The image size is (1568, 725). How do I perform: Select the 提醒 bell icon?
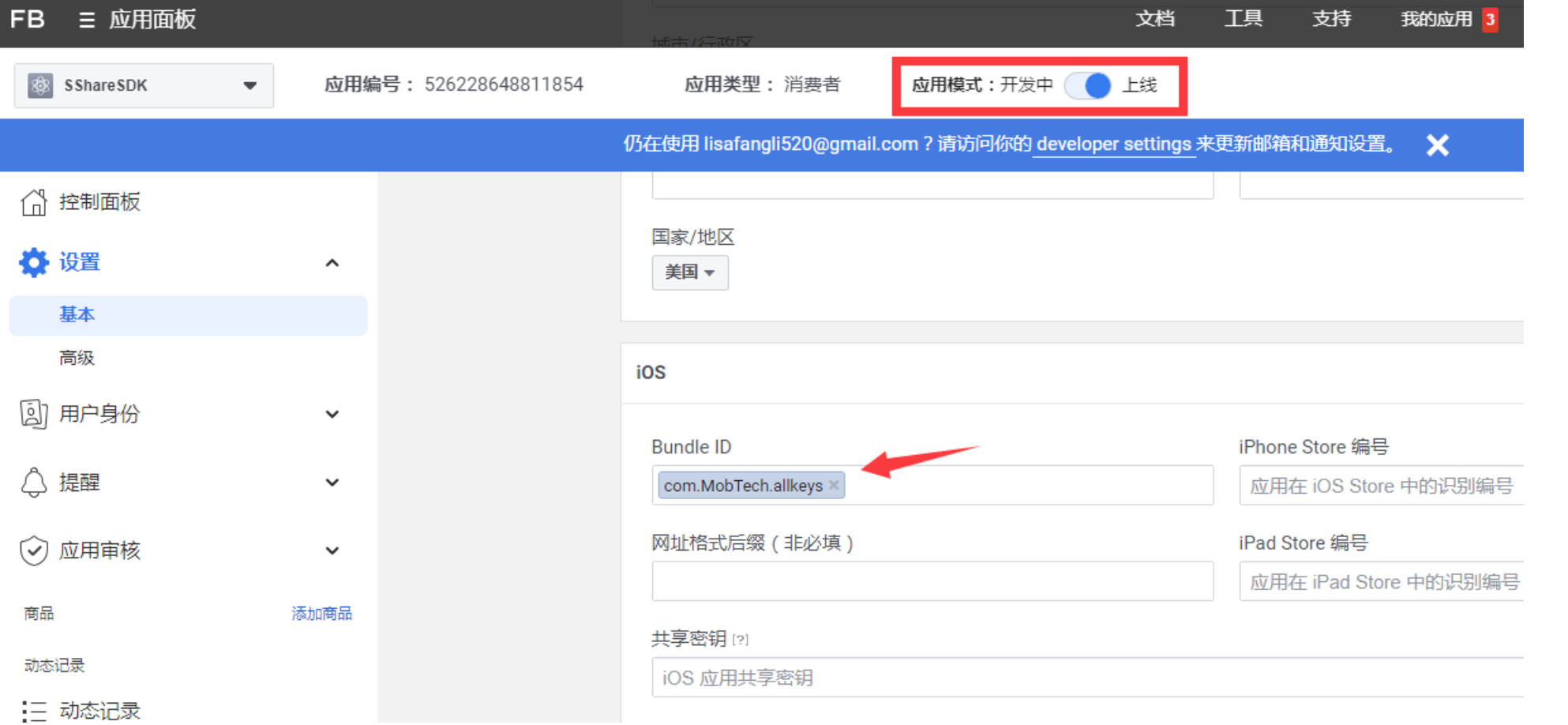[x=34, y=482]
